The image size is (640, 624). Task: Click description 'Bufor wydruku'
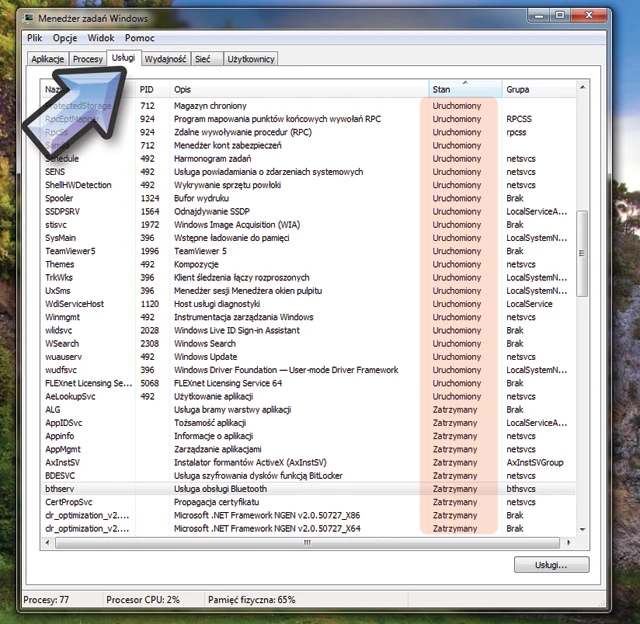tap(201, 198)
